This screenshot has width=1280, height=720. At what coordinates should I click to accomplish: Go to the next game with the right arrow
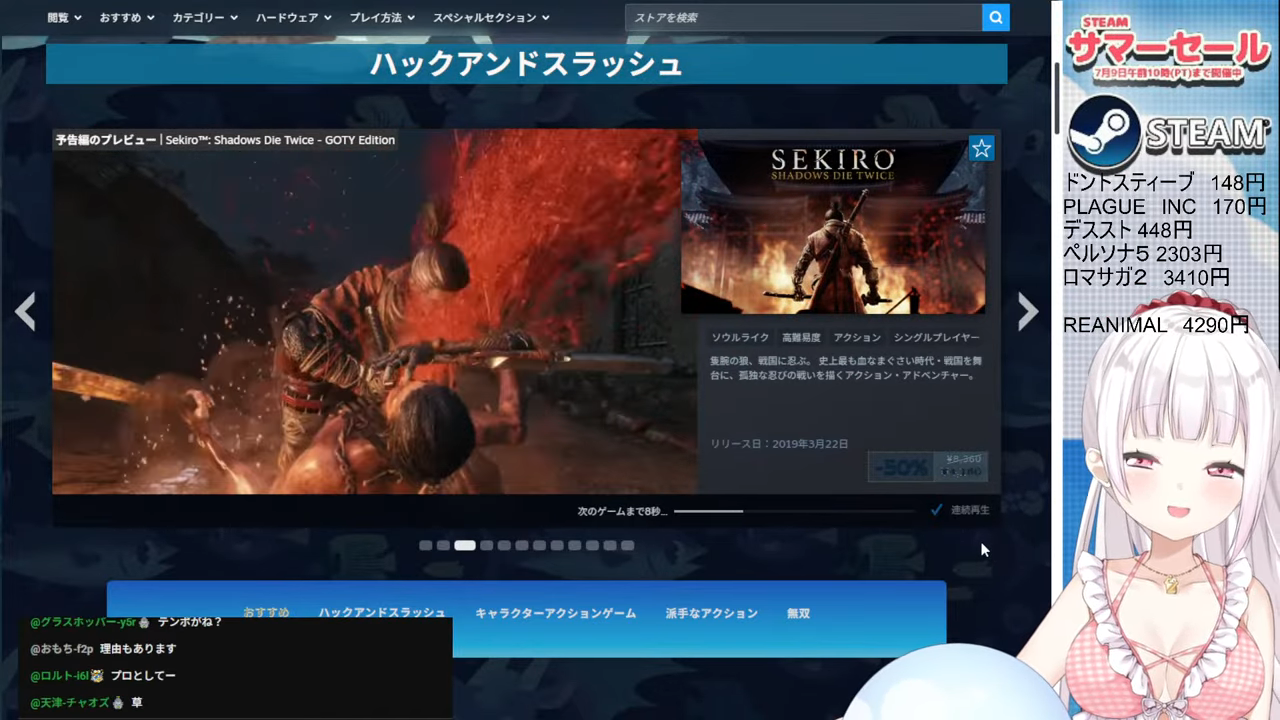(x=1027, y=312)
